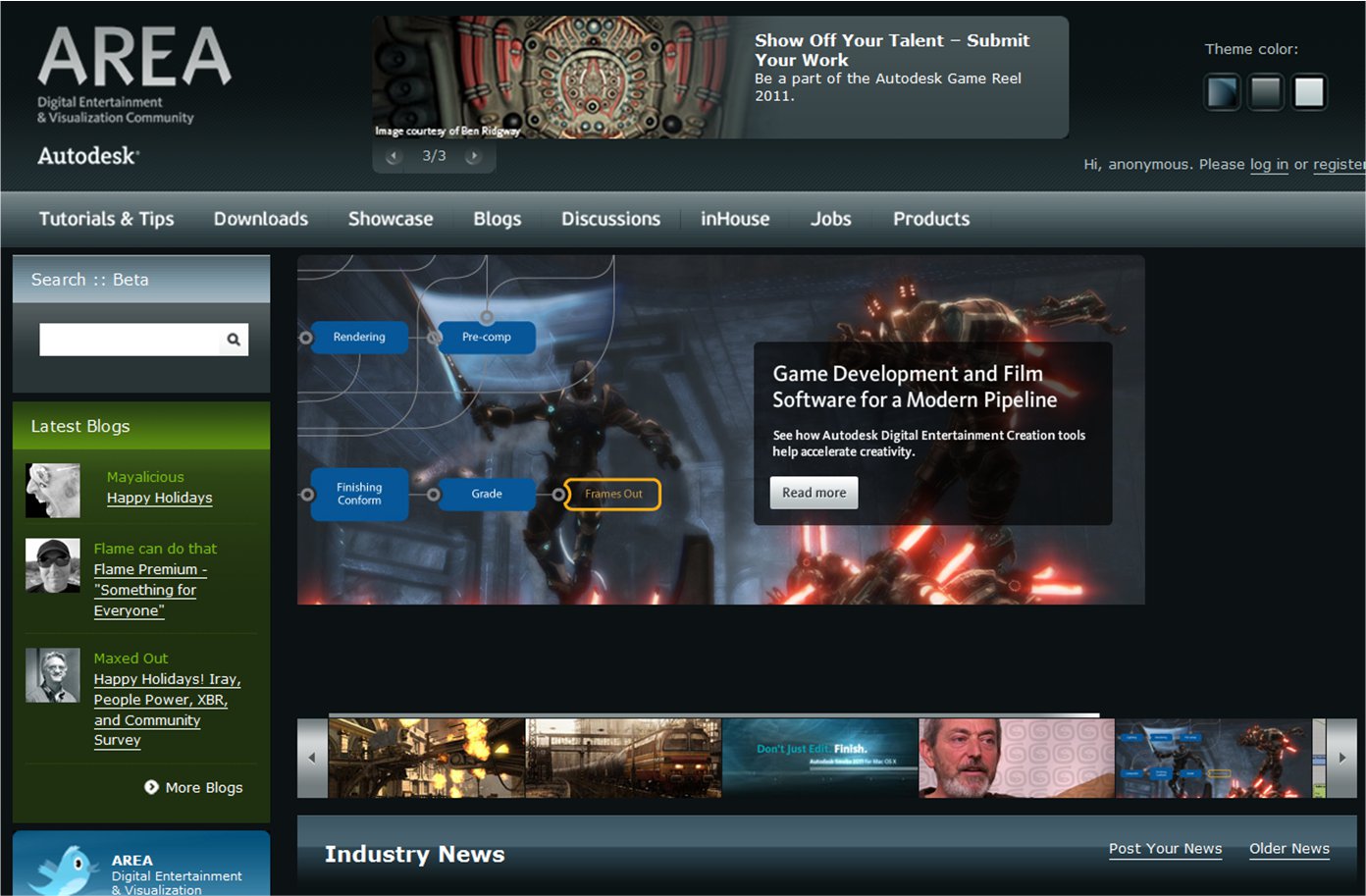This screenshot has width=1366, height=896.
Task: Click the Pre-comp pipeline node
Action: [487, 338]
